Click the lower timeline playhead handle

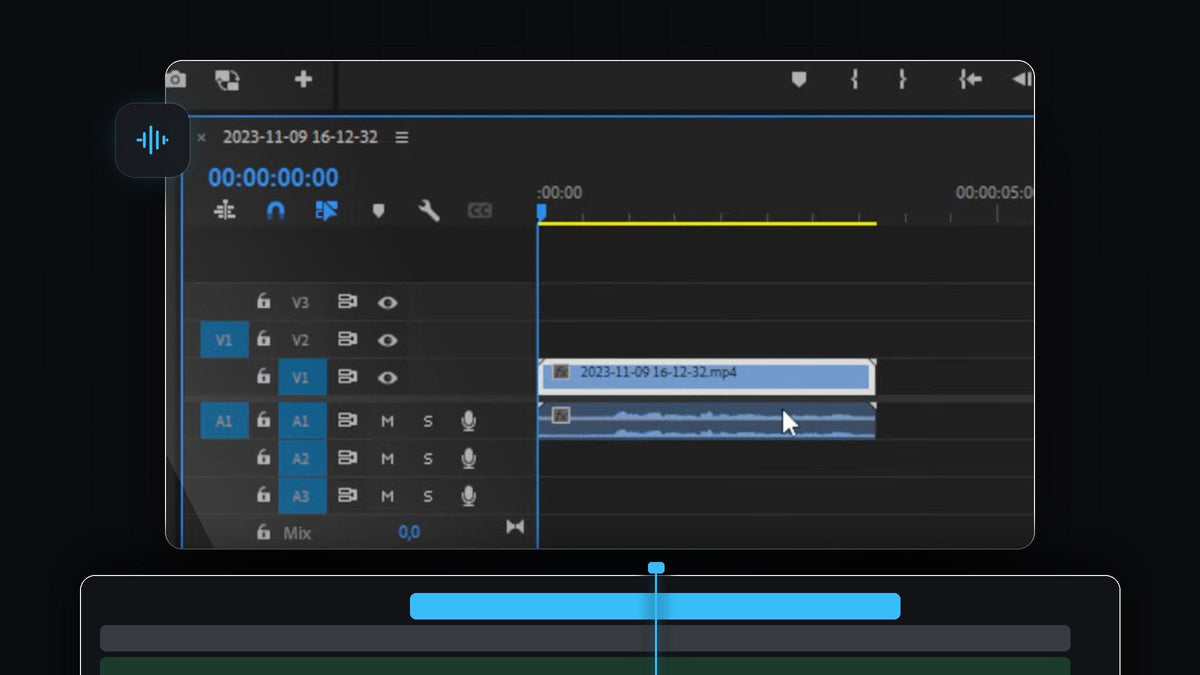(x=656, y=568)
